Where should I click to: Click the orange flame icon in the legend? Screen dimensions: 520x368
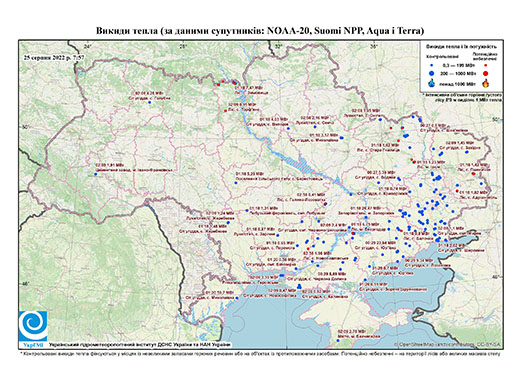click(x=486, y=83)
